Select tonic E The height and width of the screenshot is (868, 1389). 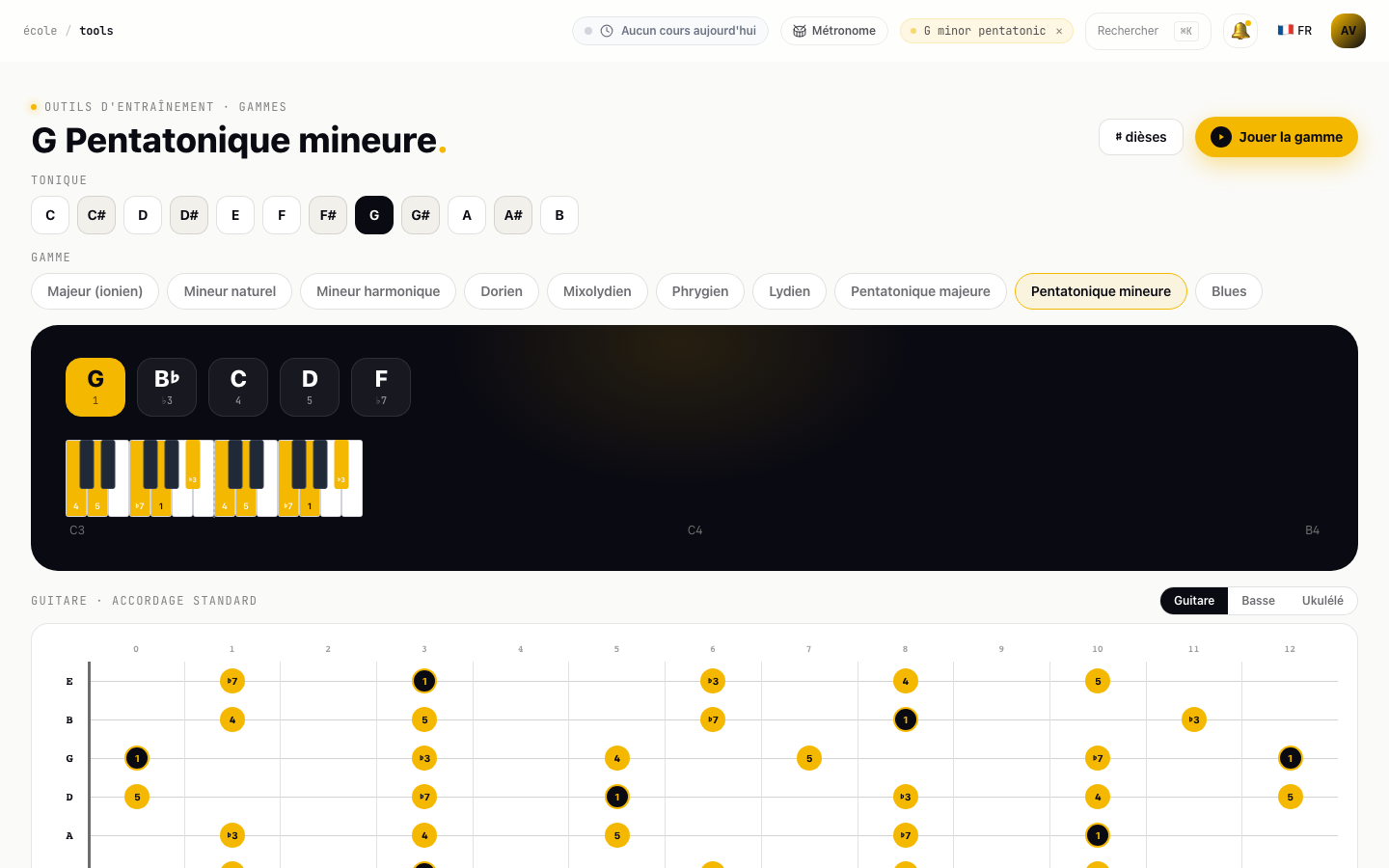[x=235, y=215]
